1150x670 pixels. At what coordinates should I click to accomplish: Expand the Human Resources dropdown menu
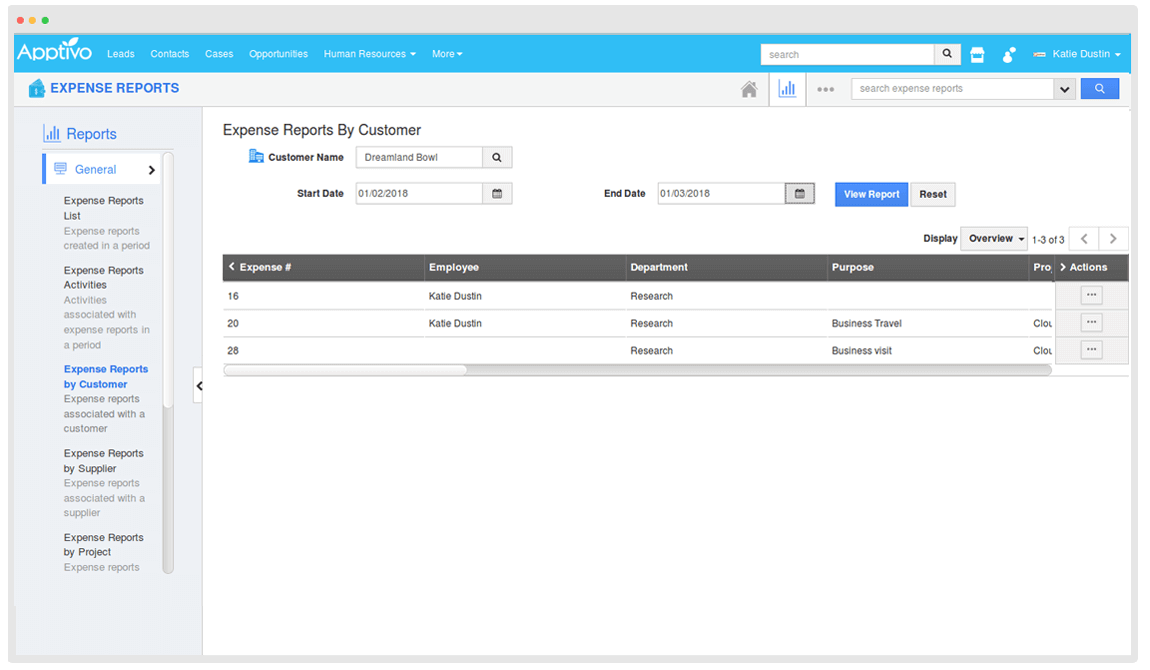(x=369, y=54)
